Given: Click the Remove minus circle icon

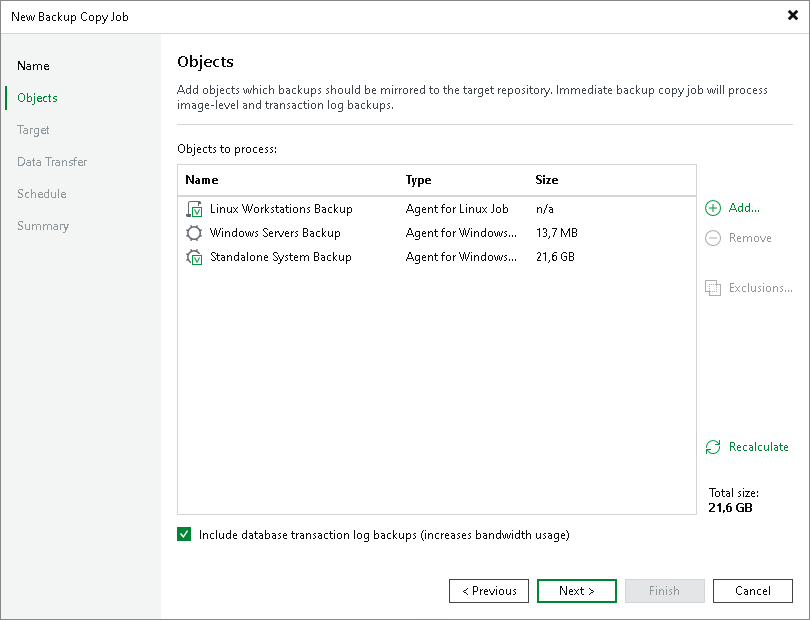Looking at the screenshot, I should [713, 238].
